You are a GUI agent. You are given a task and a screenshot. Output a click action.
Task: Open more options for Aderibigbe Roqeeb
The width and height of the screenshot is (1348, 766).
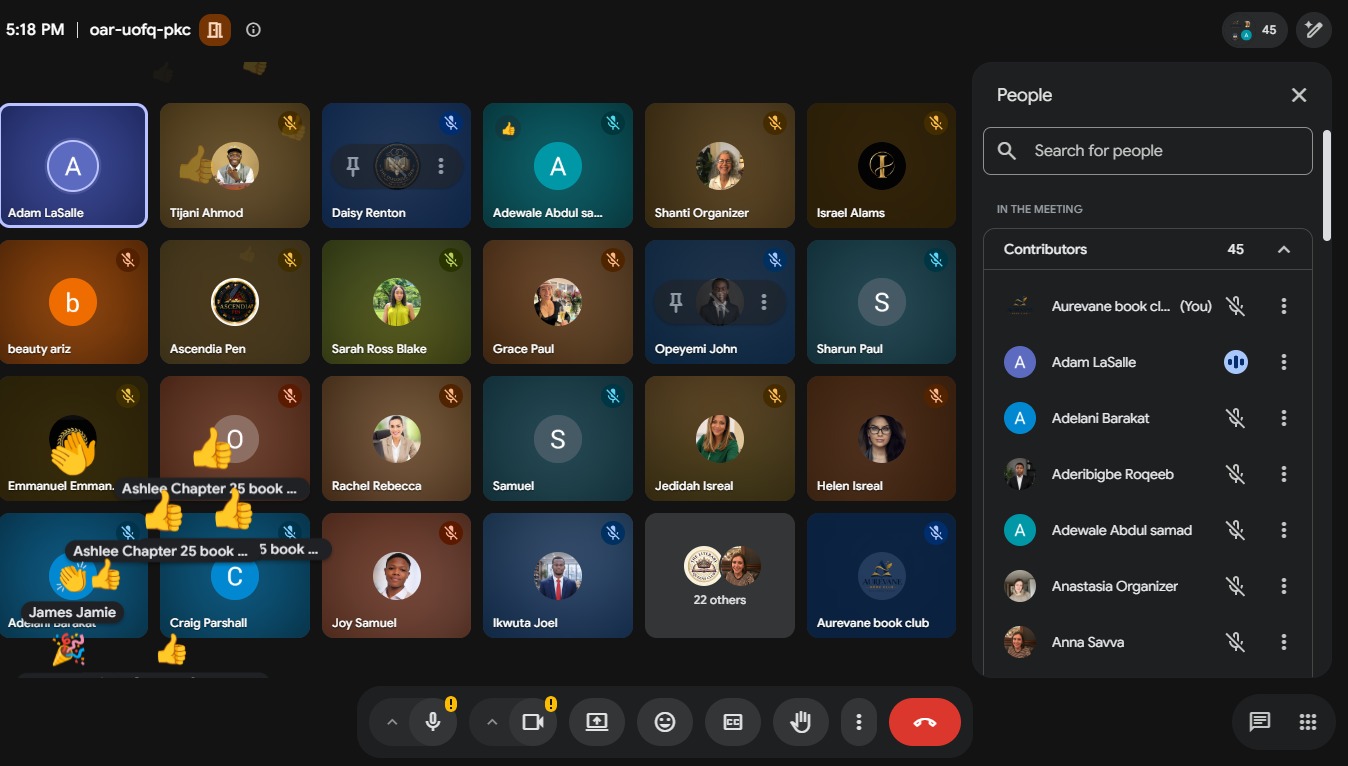[x=1284, y=474]
